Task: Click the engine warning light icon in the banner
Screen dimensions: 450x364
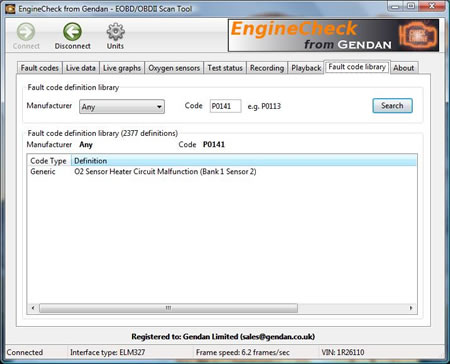Action: point(418,35)
